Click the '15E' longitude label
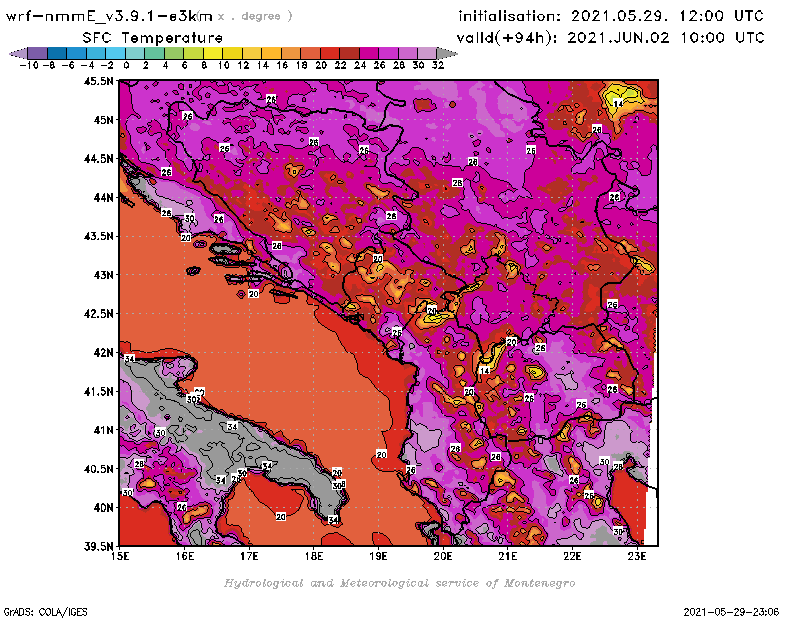 coord(120,556)
